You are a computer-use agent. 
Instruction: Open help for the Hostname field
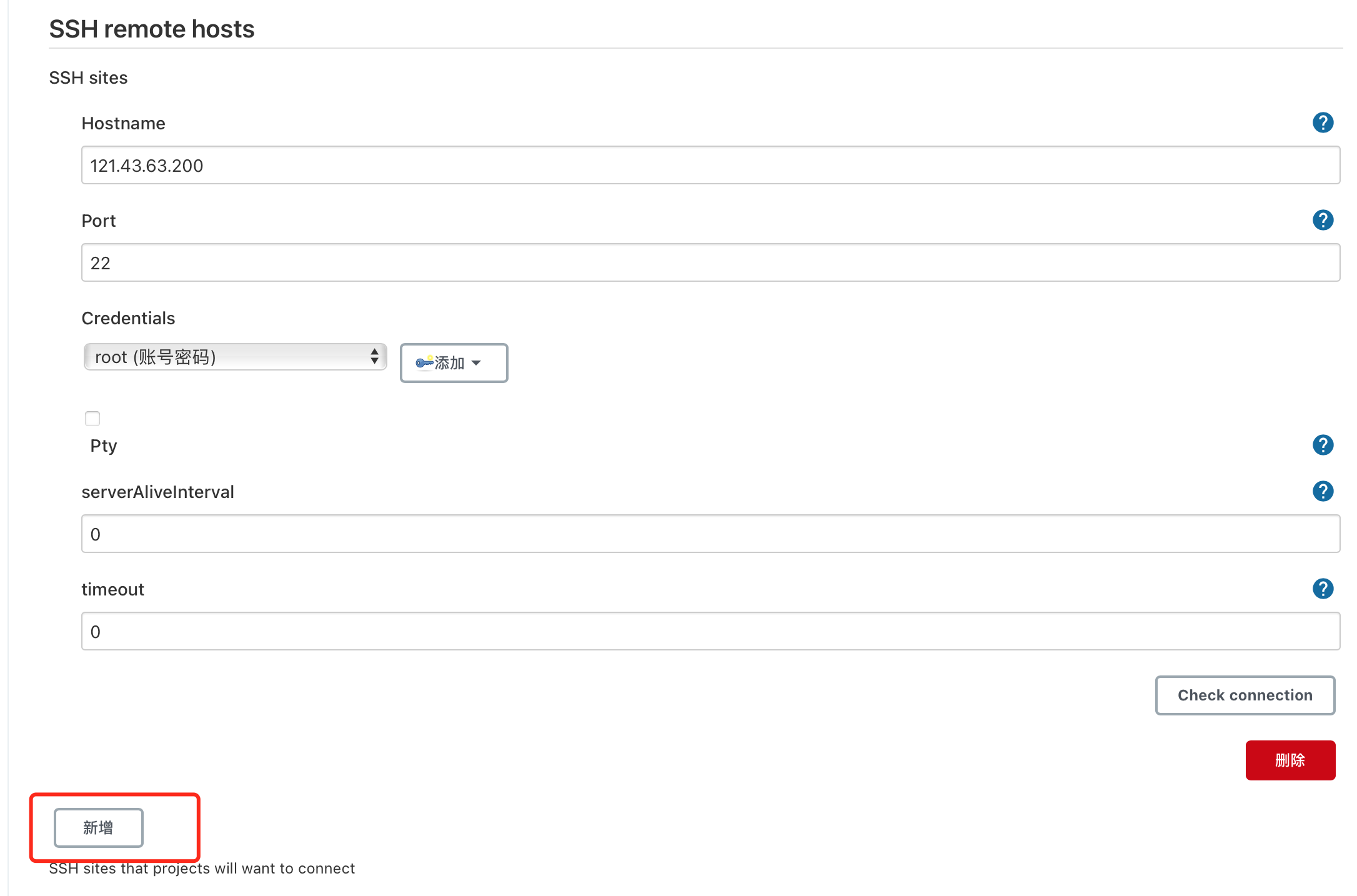coord(1323,122)
